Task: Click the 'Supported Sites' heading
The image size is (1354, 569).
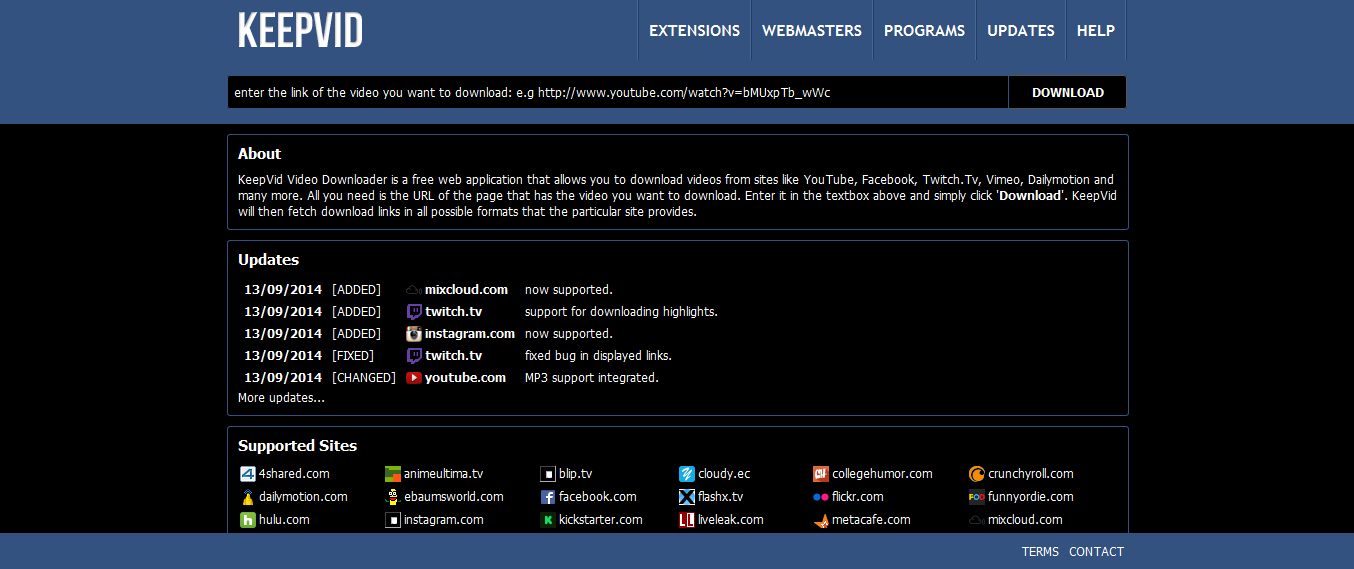Action: pyautogui.click(x=297, y=446)
